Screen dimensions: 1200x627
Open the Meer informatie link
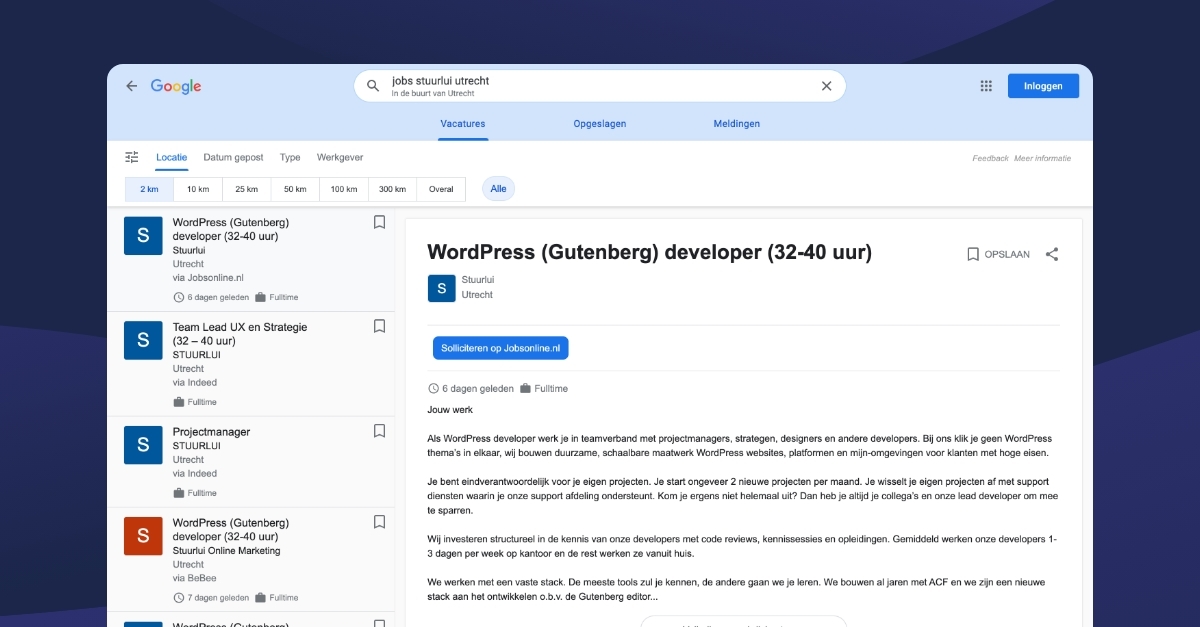[1042, 158]
